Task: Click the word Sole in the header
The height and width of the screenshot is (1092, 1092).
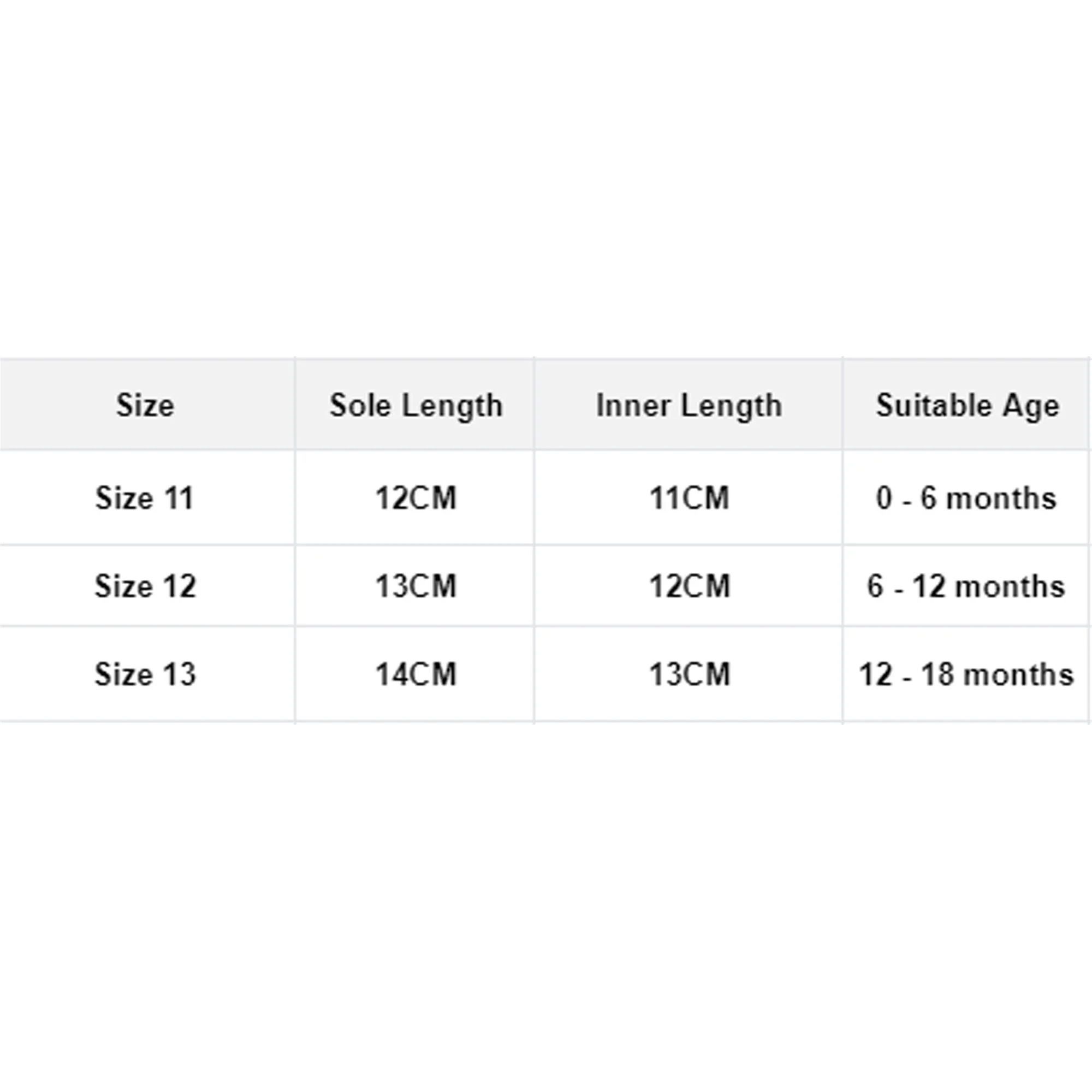Action: coord(359,405)
